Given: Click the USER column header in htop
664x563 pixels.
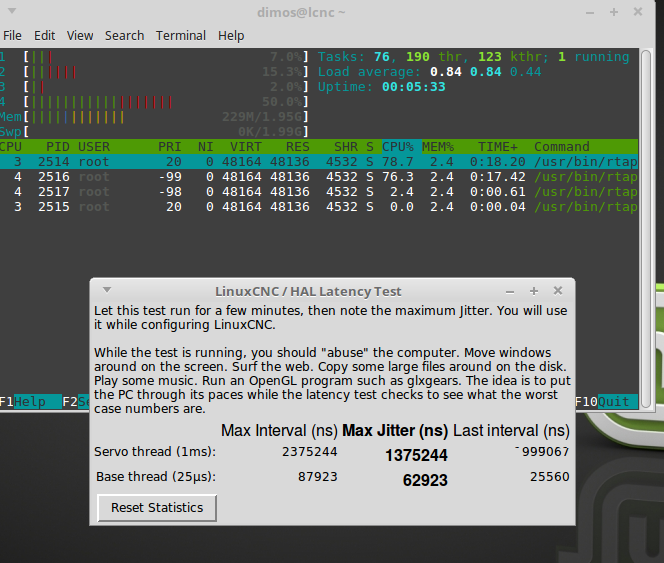Looking at the screenshot, I should [94, 147].
